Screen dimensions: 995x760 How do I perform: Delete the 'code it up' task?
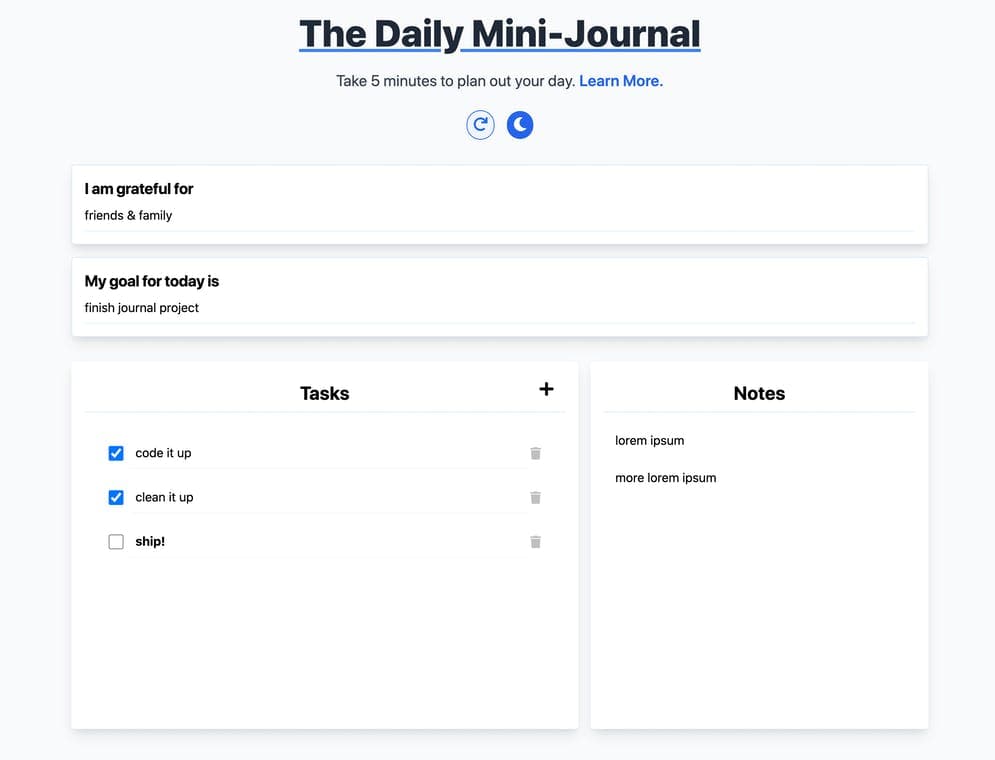[535, 453]
